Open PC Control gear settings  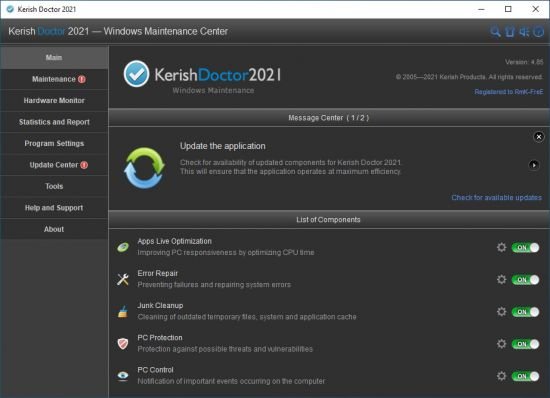pos(502,376)
